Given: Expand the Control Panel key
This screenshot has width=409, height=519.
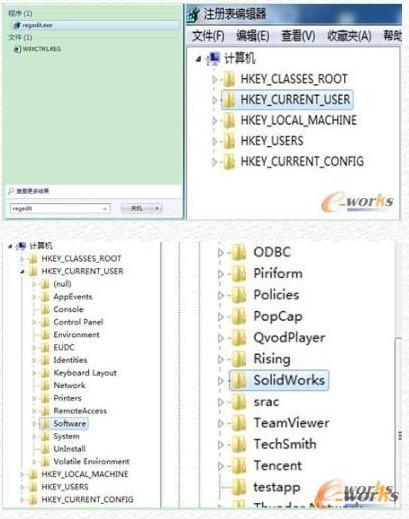Looking at the screenshot, I should [x=34, y=322].
